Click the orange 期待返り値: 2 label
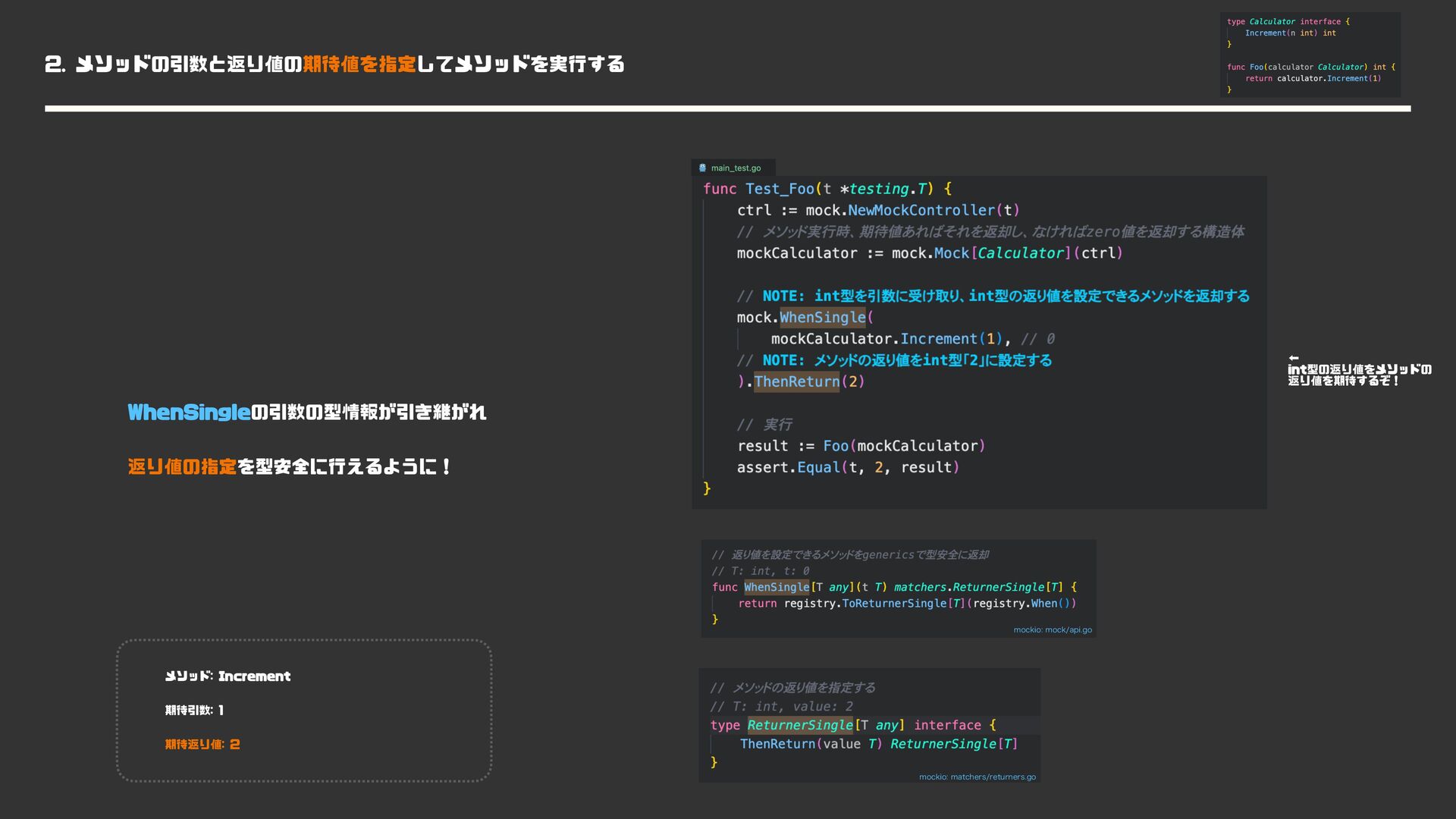 pos(202,745)
